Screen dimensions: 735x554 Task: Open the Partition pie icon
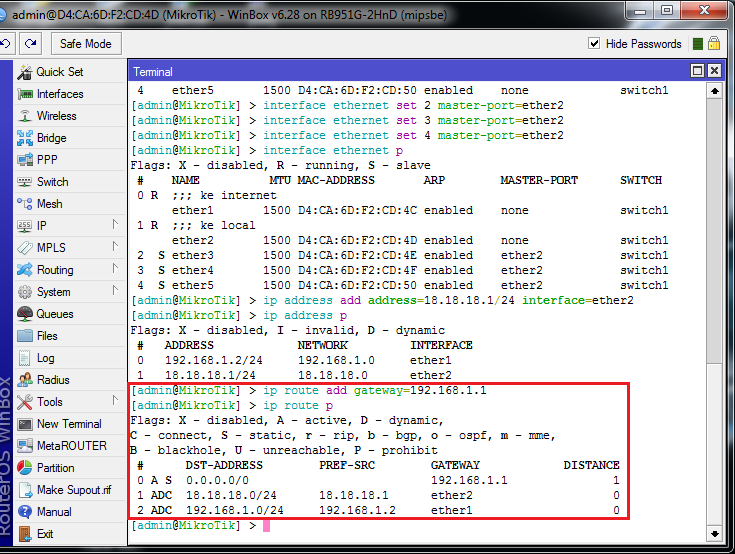(25, 468)
